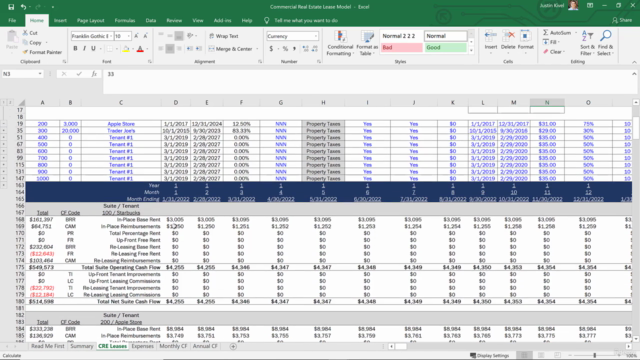Expand outline group at row 19
The image size is (640, 360).
click(x=4, y=124)
